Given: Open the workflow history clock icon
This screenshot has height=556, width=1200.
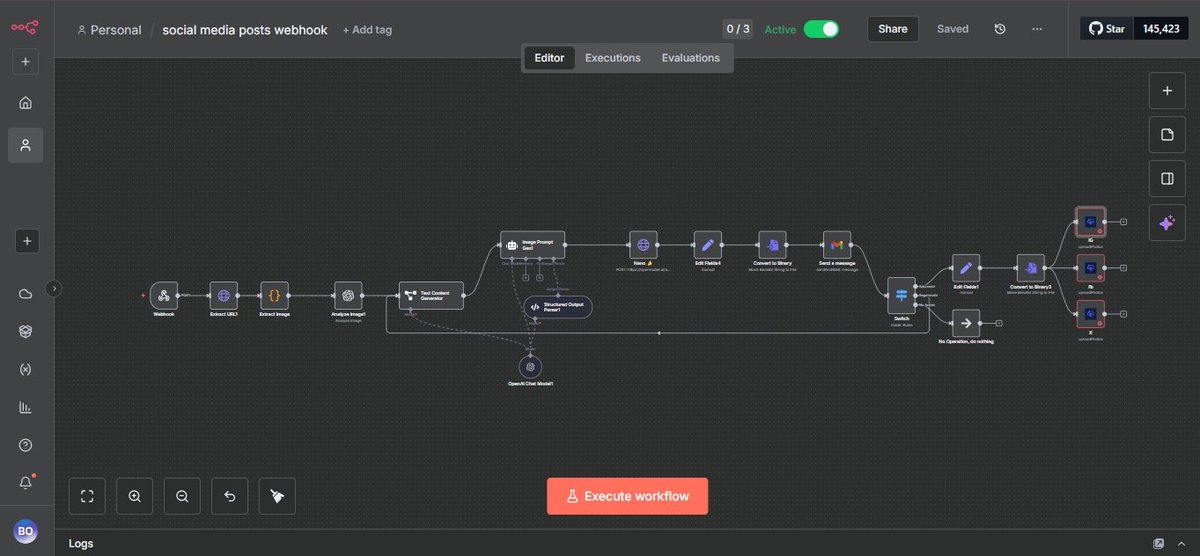Looking at the screenshot, I should [x=1000, y=29].
